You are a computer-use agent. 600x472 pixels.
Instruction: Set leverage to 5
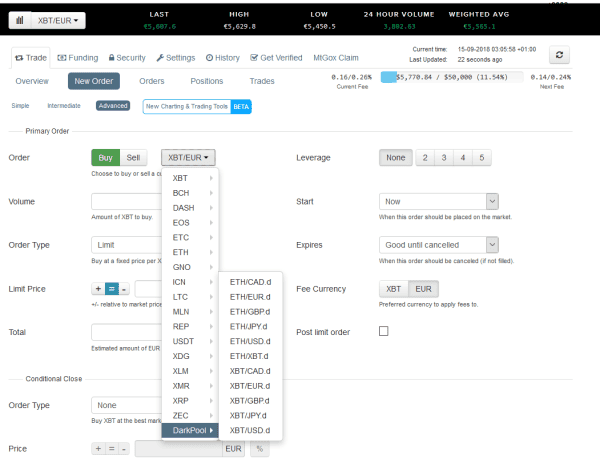pyautogui.click(x=482, y=158)
